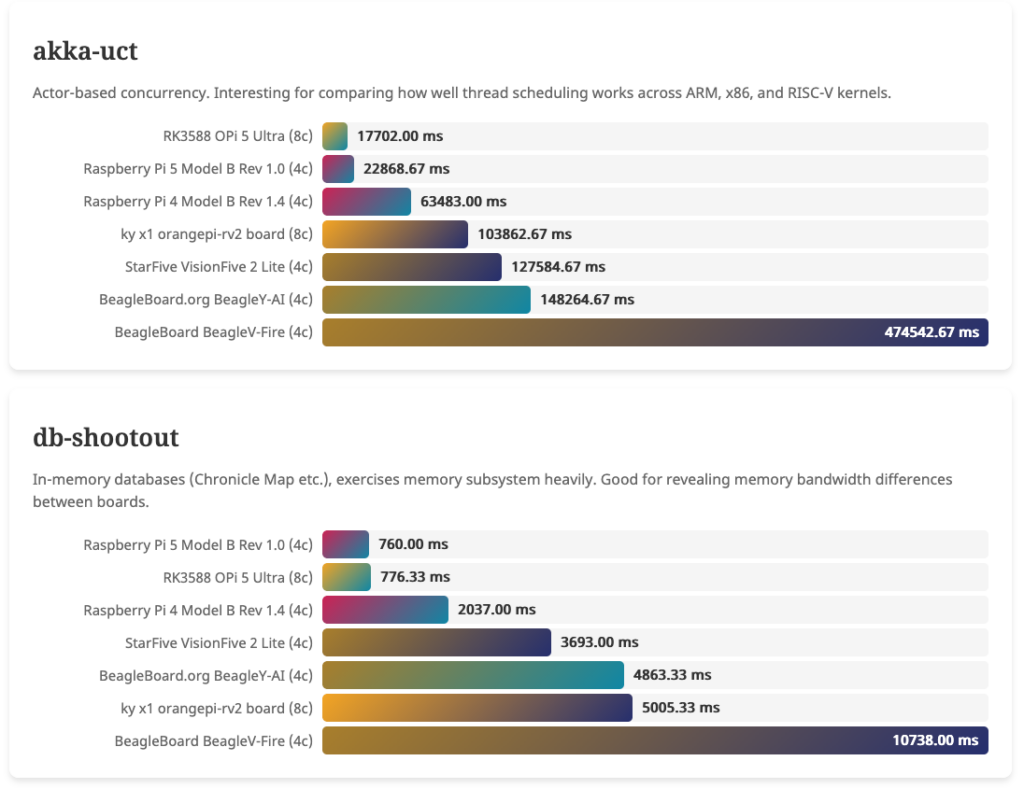Viewport: 1024px width, 789px height.
Task: Select the StarFive VisionFive 2 Lite db-shootout bar
Action: 436,642
